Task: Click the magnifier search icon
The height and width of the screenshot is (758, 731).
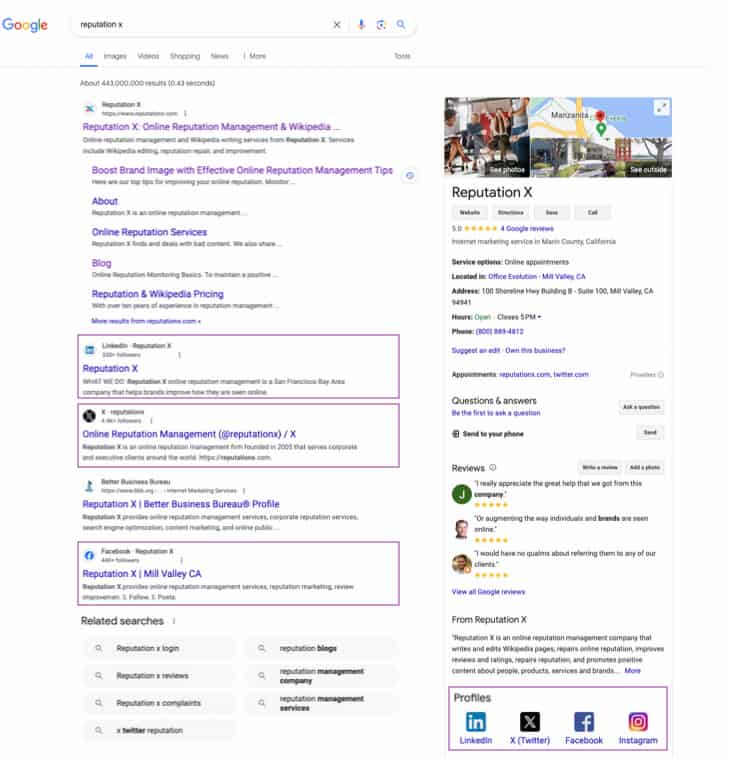Action: coord(401,24)
